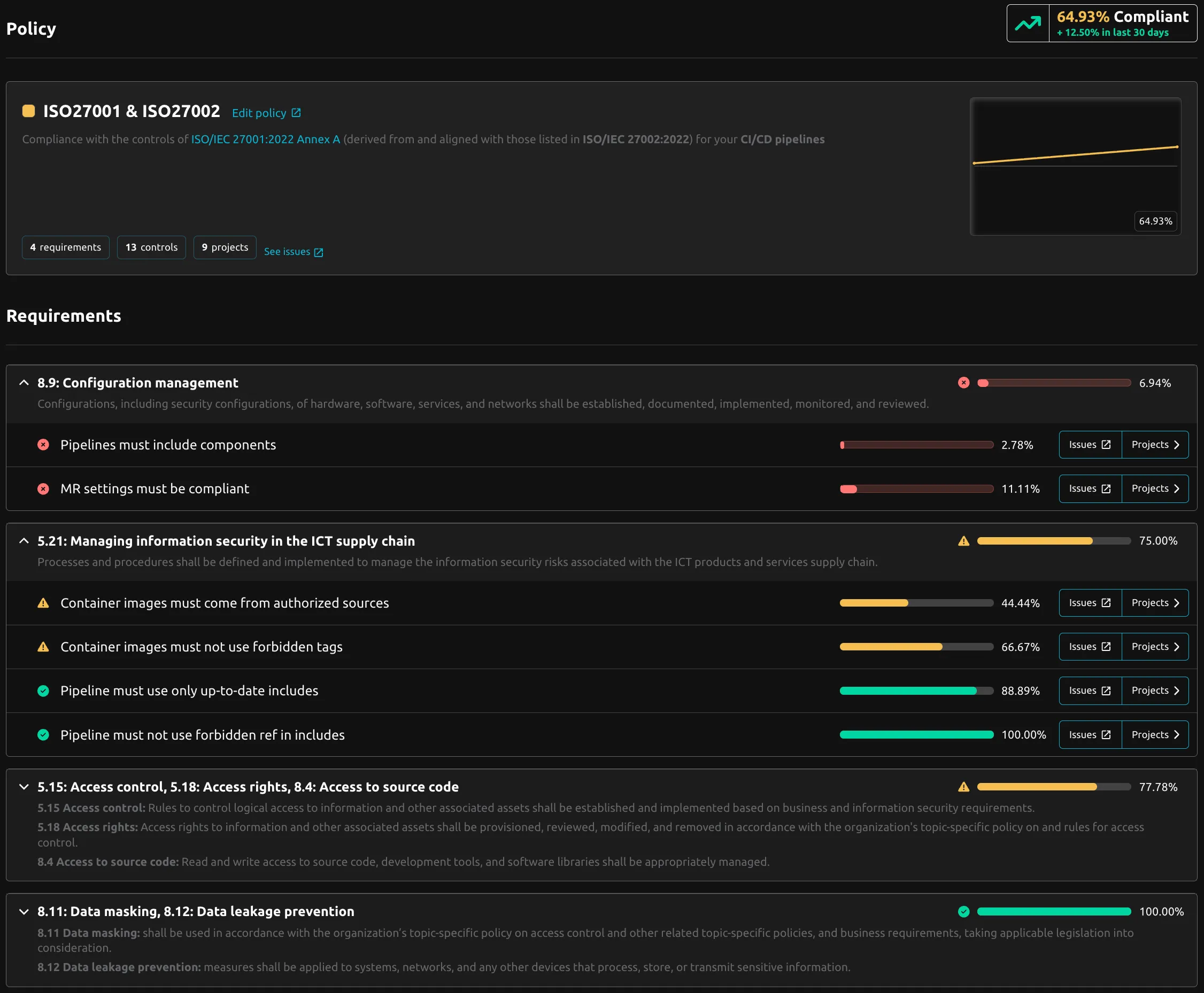Image resolution: width=1204 pixels, height=993 pixels.
Task: Open Projects for MR settings must be compliant
Action: pyautogui.click(x=1154, y=488)
